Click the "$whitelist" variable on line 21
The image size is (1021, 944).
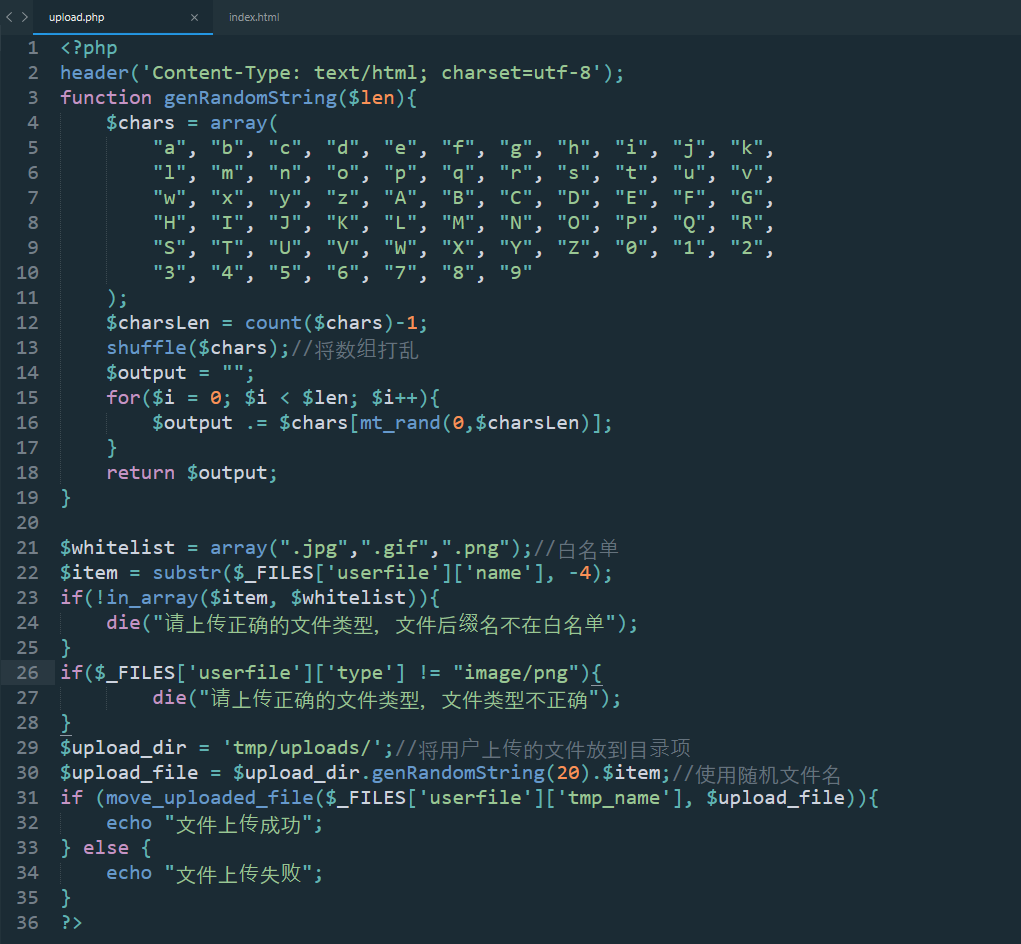coord(117,548)
